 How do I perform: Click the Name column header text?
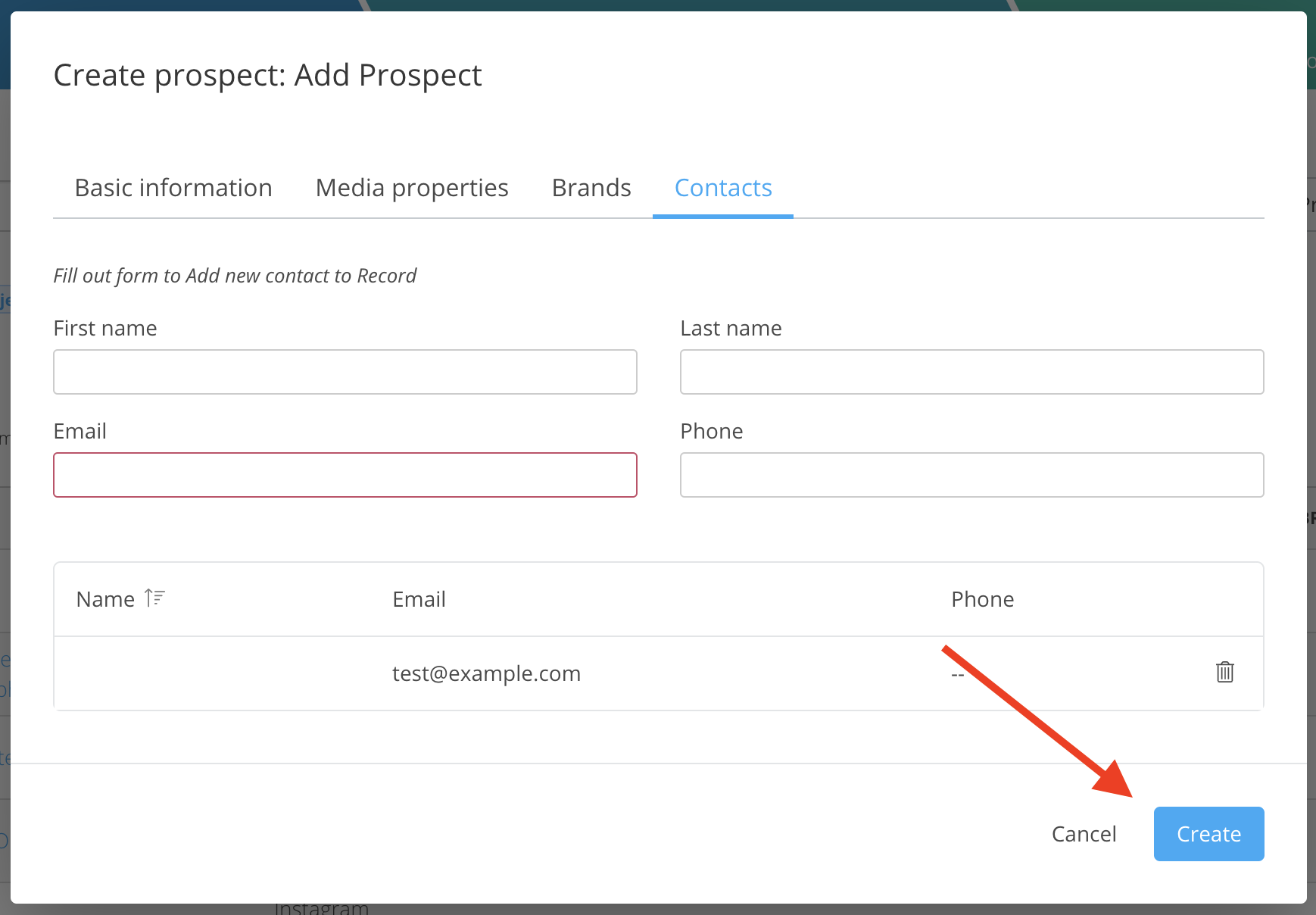pyautogui.click(x=105, y=599)
